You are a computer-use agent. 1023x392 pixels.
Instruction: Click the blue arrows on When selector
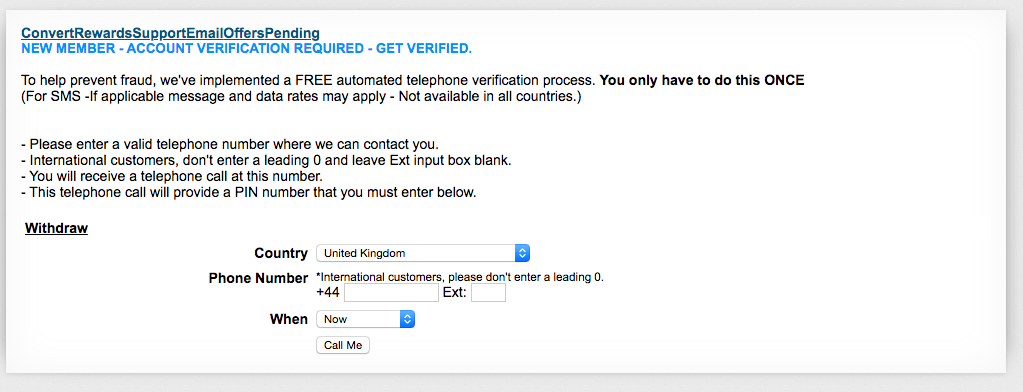point(407,320)
